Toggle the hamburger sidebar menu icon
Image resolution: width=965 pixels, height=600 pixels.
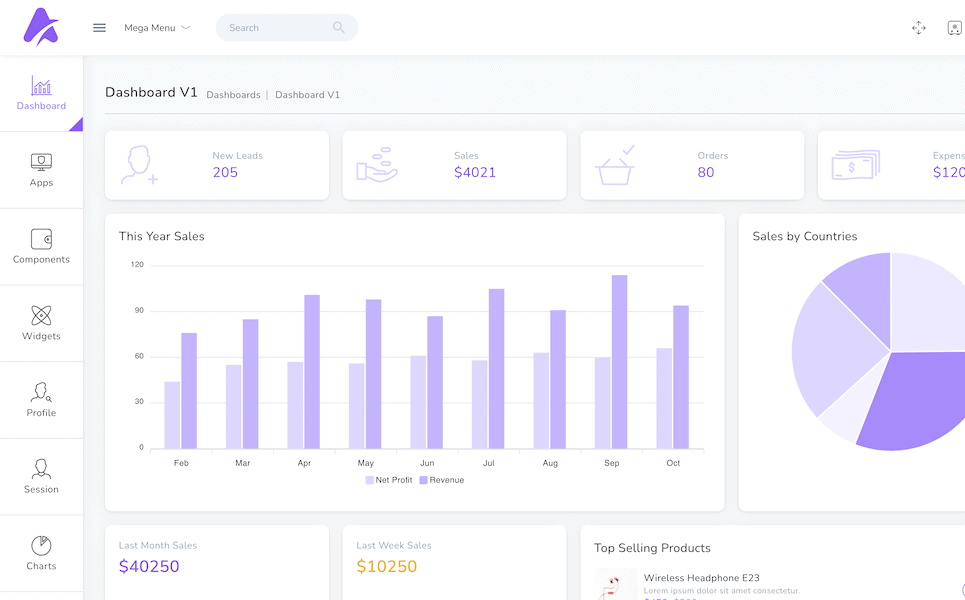tap(99, 28)
